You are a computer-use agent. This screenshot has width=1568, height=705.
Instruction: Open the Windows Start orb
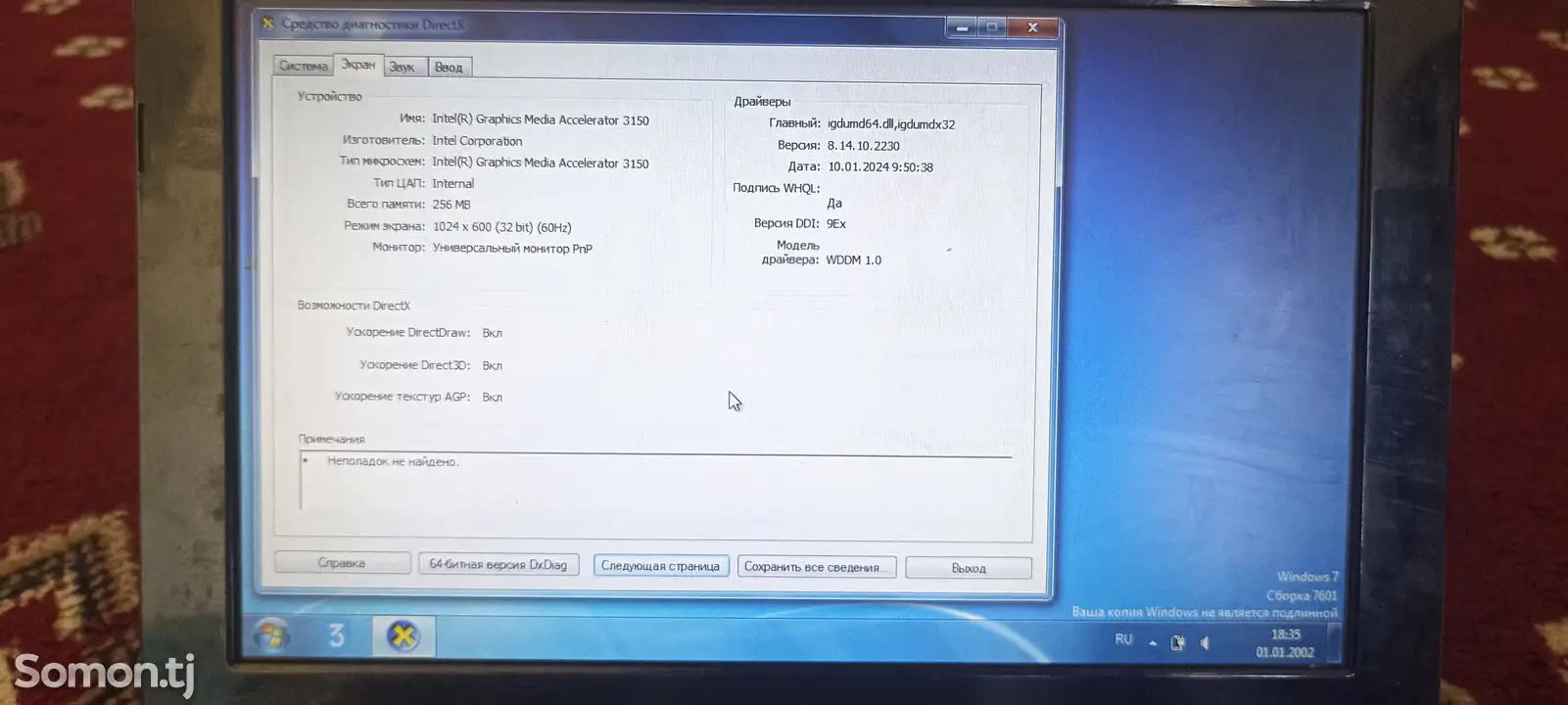tap(271, 636)
